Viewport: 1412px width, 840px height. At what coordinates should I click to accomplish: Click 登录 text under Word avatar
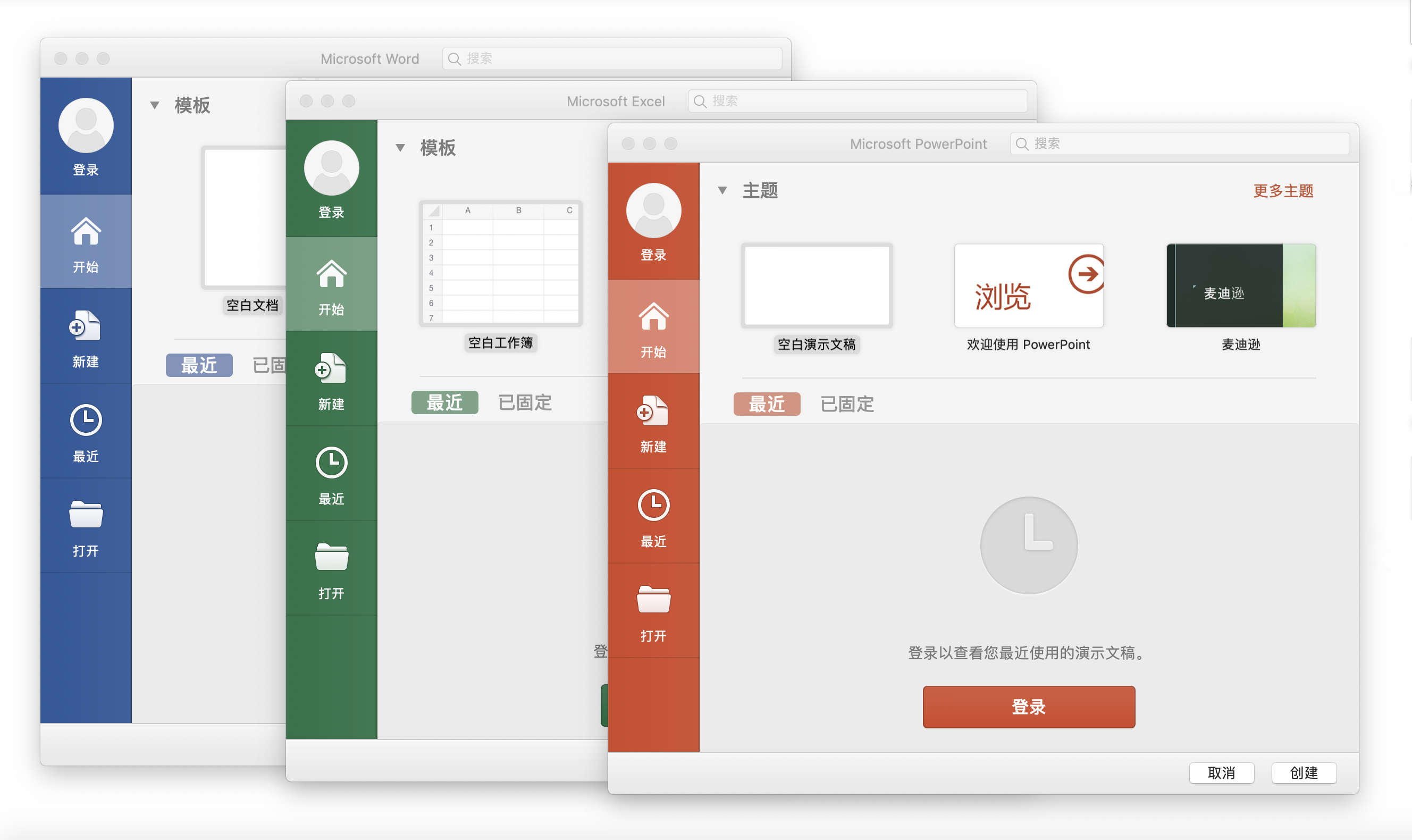[86, 170]
